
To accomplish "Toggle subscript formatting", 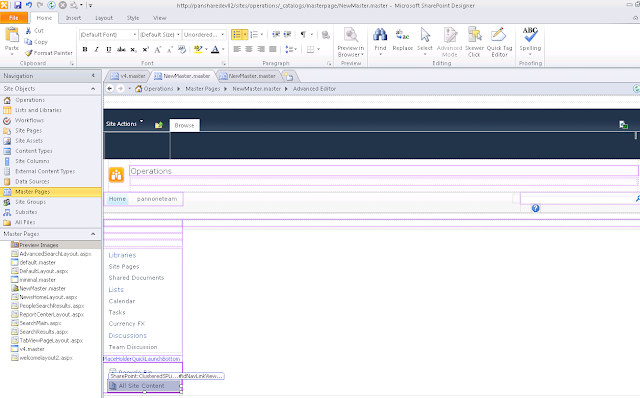I will coord(133,49).
